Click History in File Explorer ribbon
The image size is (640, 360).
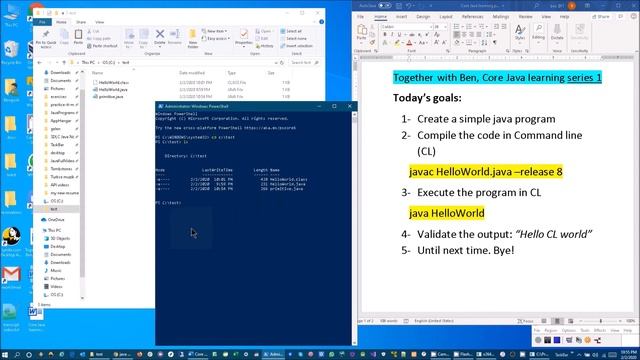pos(264,46)
